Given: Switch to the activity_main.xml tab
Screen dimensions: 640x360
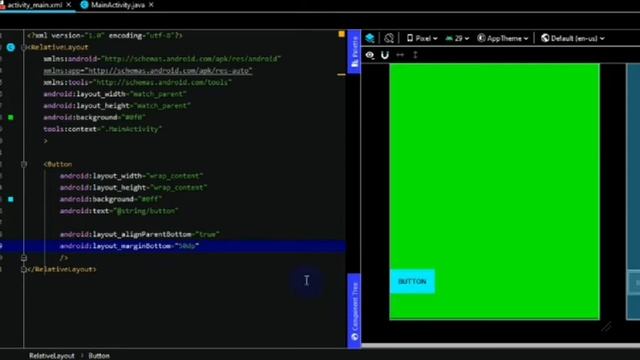Looking at the screenshot, I should click(34, 5).
